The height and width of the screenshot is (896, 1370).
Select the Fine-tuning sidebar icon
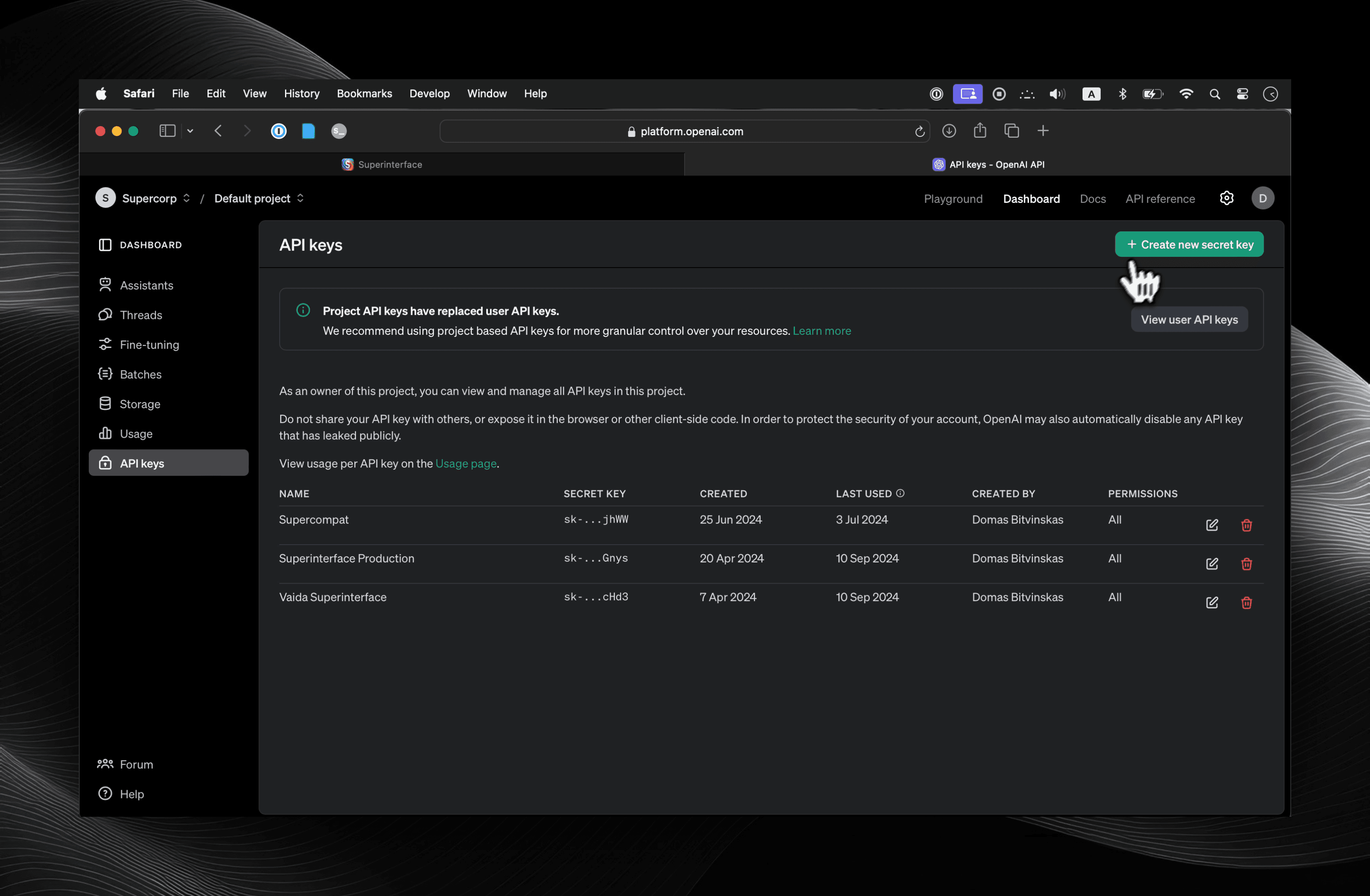106,344
